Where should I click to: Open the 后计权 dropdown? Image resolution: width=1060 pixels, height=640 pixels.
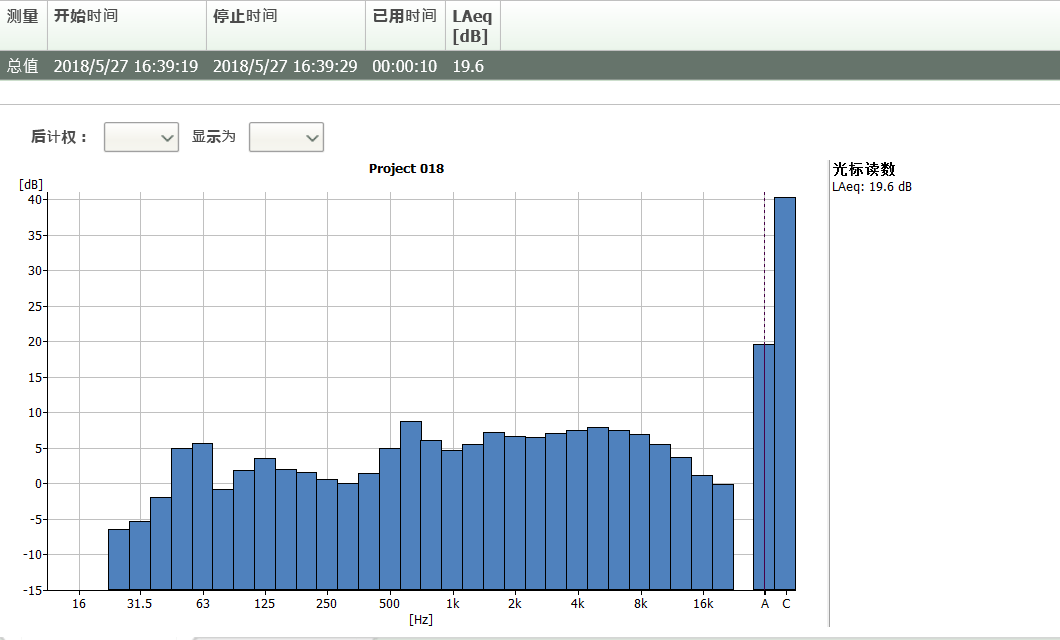(x=141, y=138)
